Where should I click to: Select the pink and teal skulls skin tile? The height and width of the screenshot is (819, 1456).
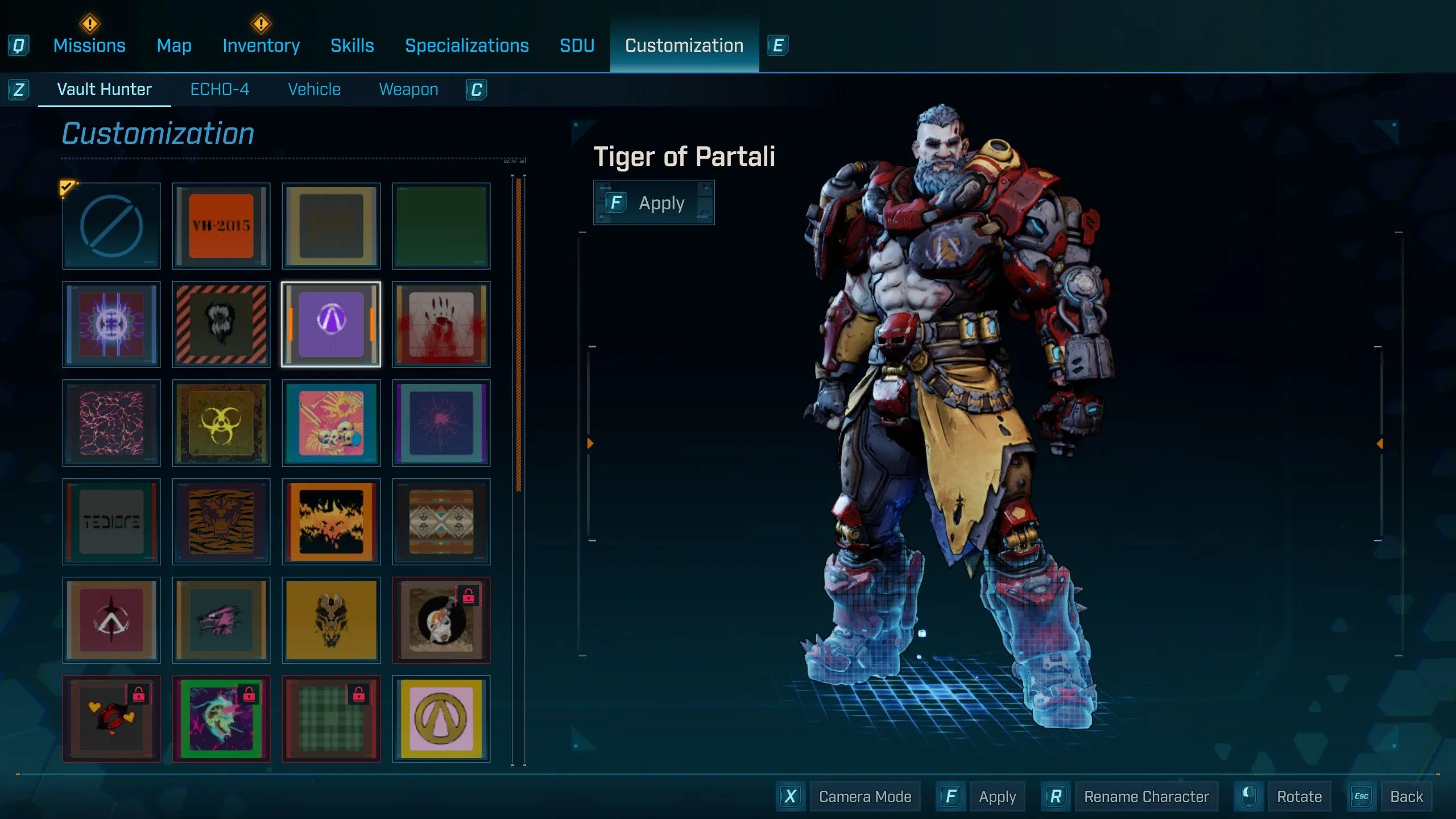331,423
